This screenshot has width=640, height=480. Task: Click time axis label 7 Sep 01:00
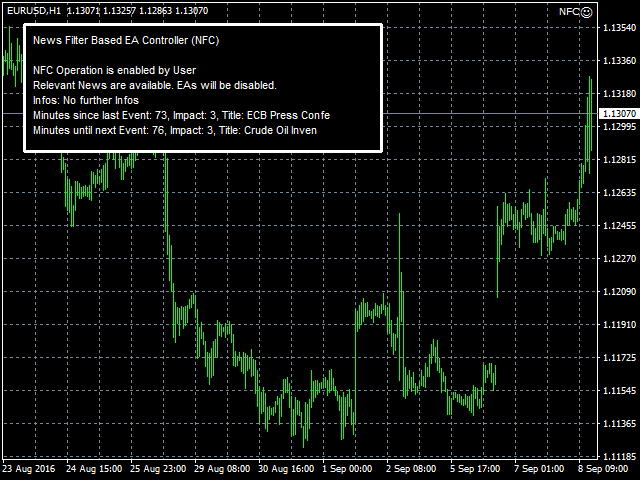click(x=539, y=469)
